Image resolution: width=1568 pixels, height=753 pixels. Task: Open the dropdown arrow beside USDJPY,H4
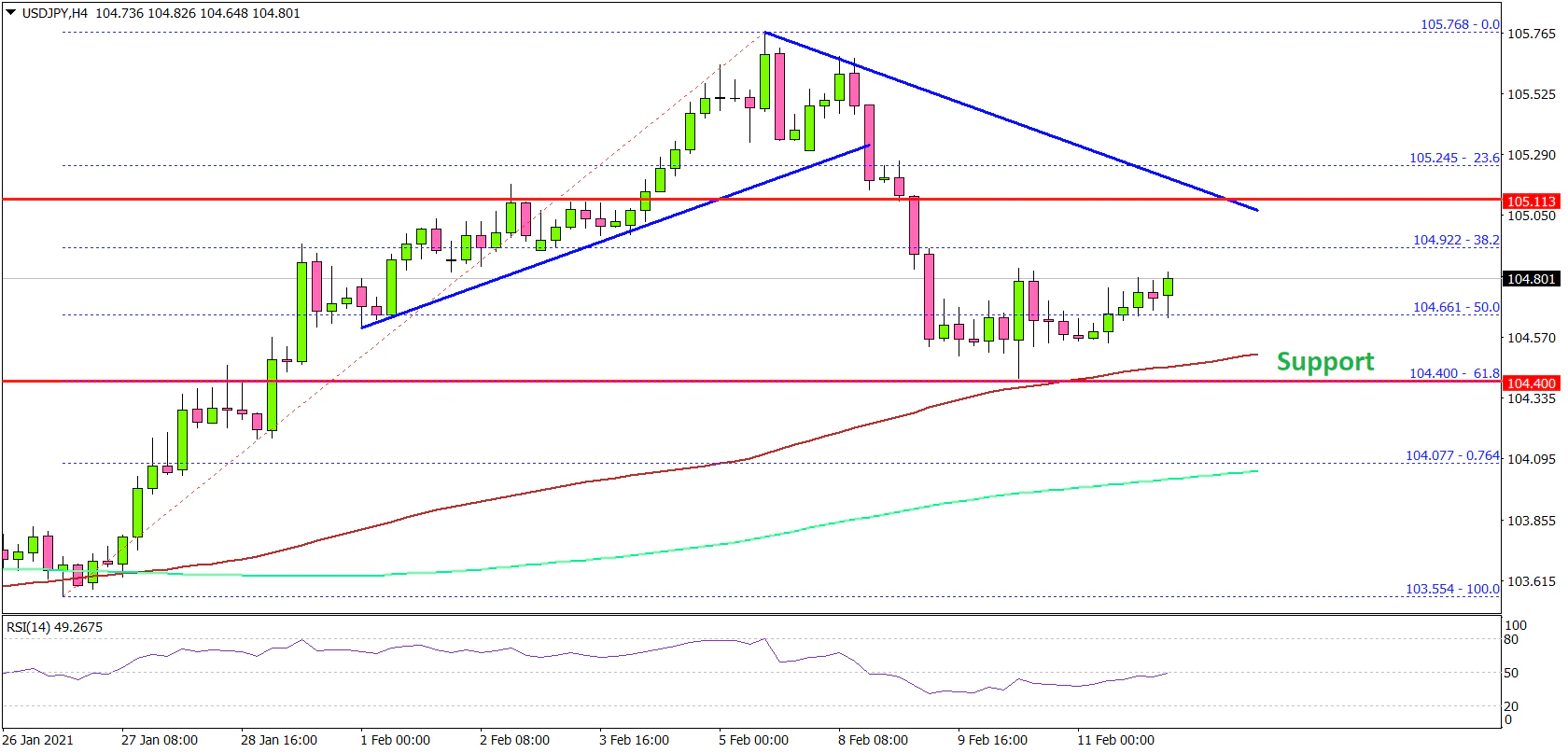coord(11,13)
